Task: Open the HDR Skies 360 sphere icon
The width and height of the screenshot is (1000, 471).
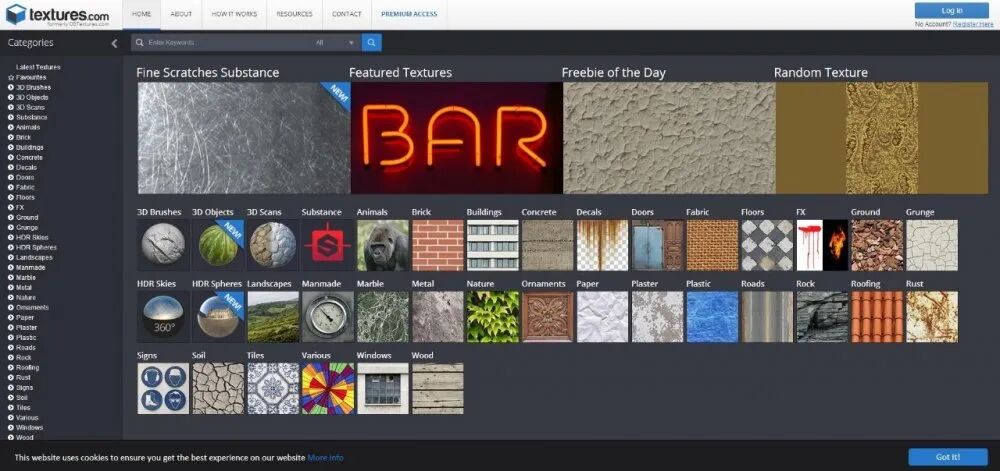Action: point(163,317)
